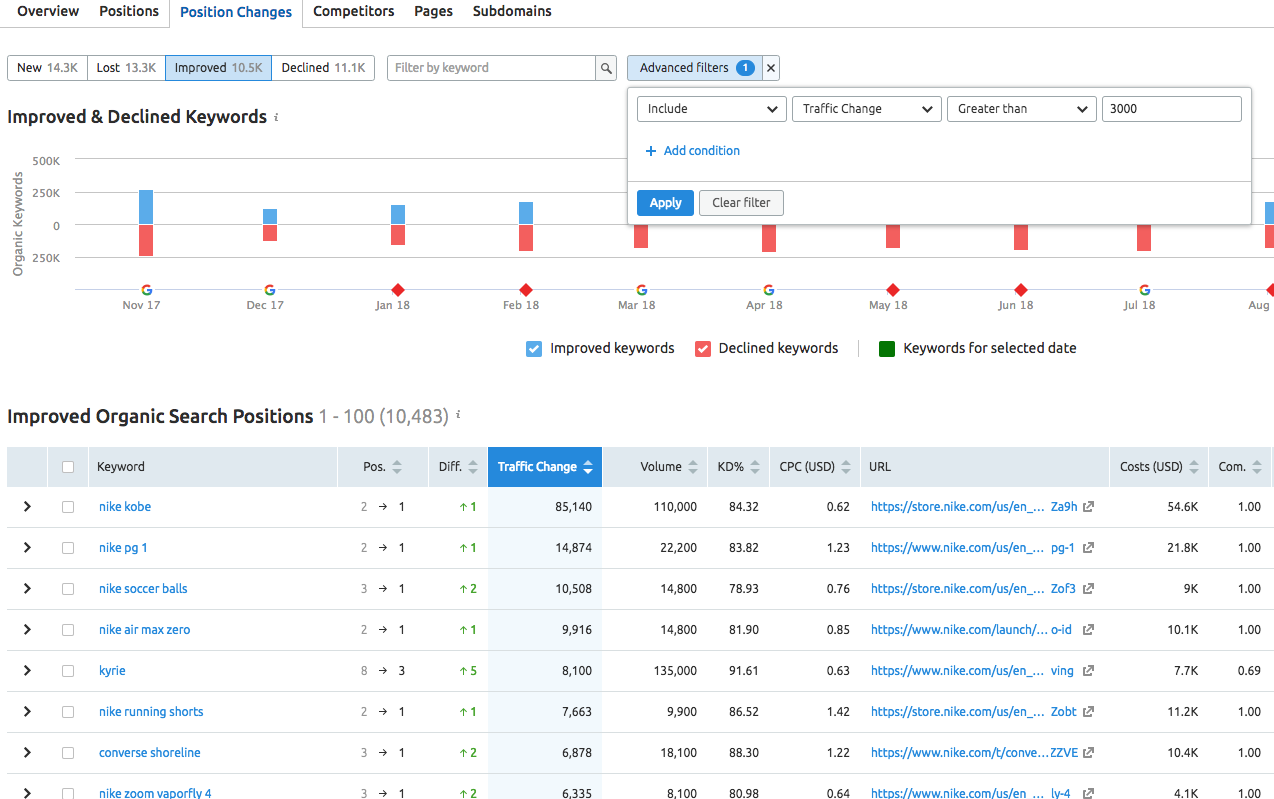The image size is (1274, 799).
Task: Toggle the Declined keywords chart checkbox
Action: 702,349
